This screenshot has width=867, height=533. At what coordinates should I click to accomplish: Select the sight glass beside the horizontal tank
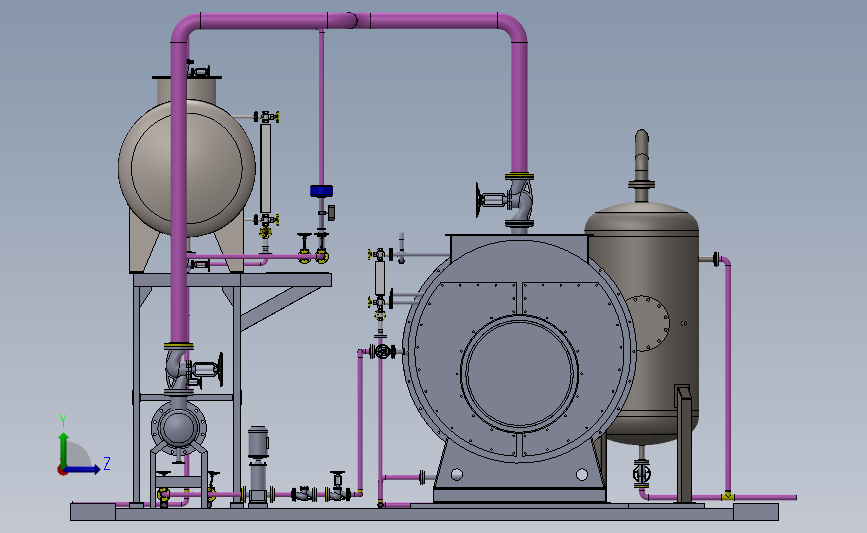[x=266, y=169]
